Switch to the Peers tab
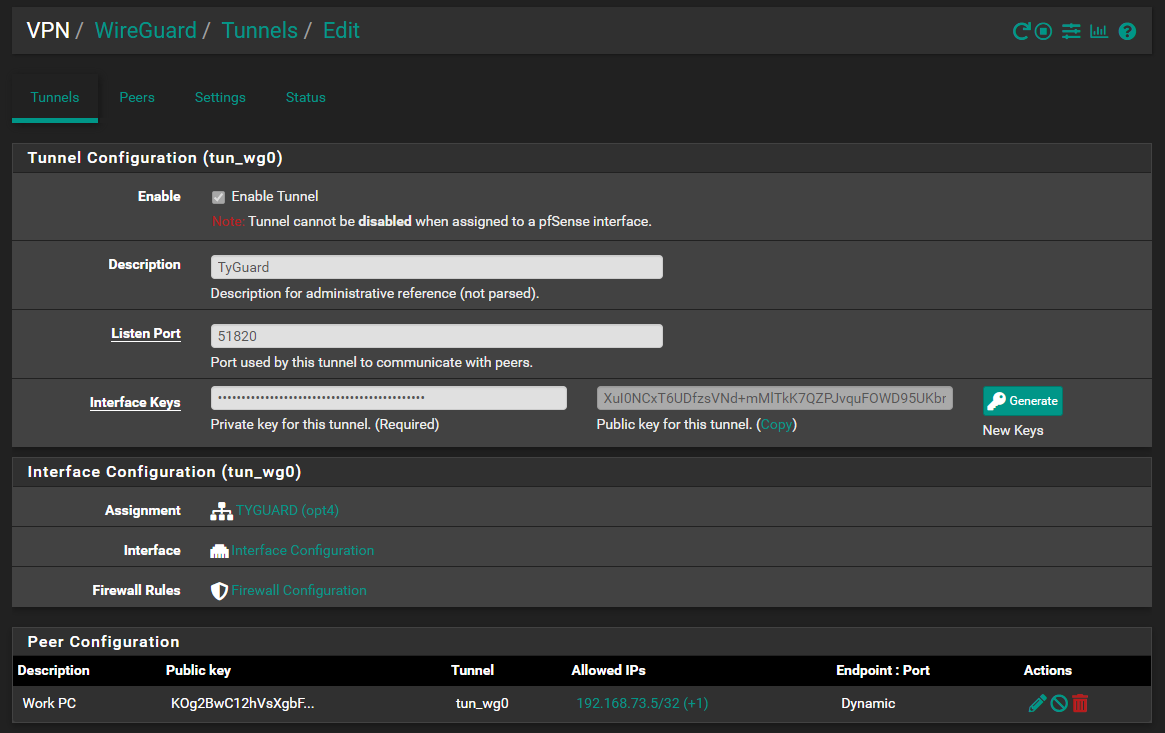This screenshot has height=733, width=1165. click(x=137, y=97)
